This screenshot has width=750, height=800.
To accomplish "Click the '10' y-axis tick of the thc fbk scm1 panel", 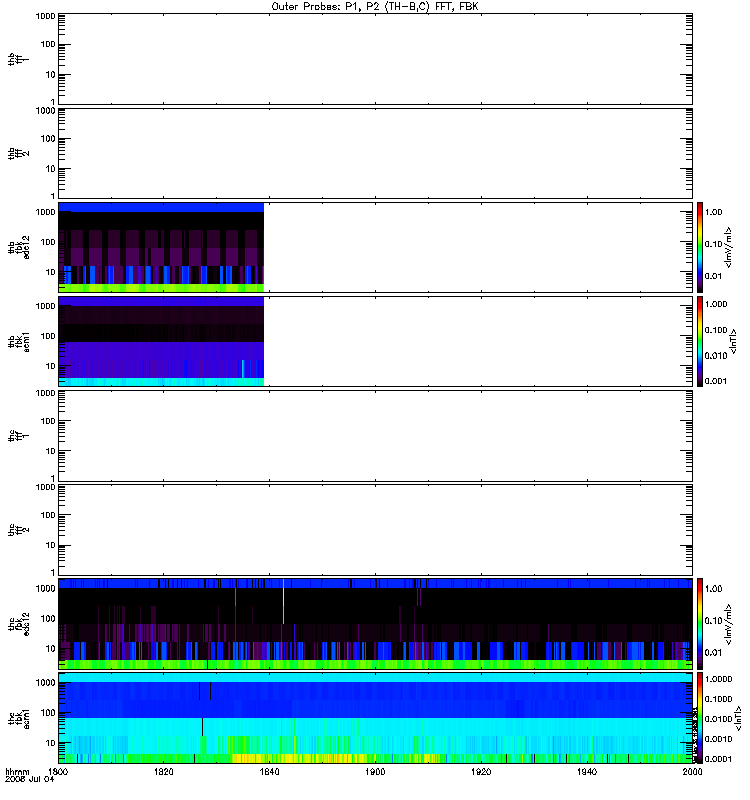I will pyautogui.click(x=51, y=743).
